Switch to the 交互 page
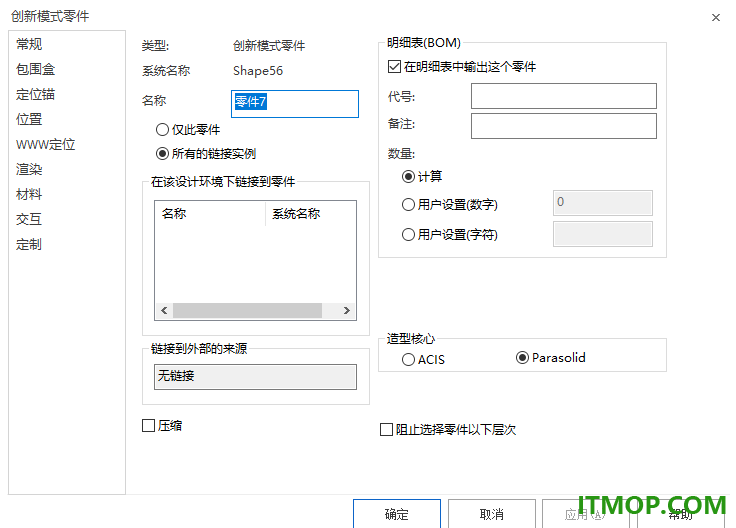The height and width of the screenshot is (528, 736). (29, 219)
